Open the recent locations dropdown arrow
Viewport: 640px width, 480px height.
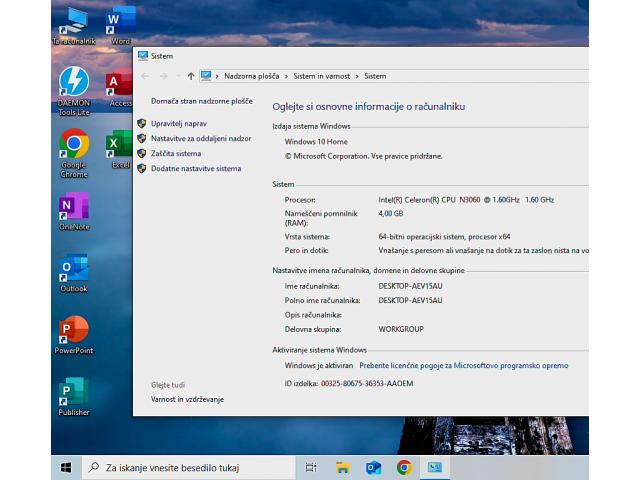coord(178,76)
